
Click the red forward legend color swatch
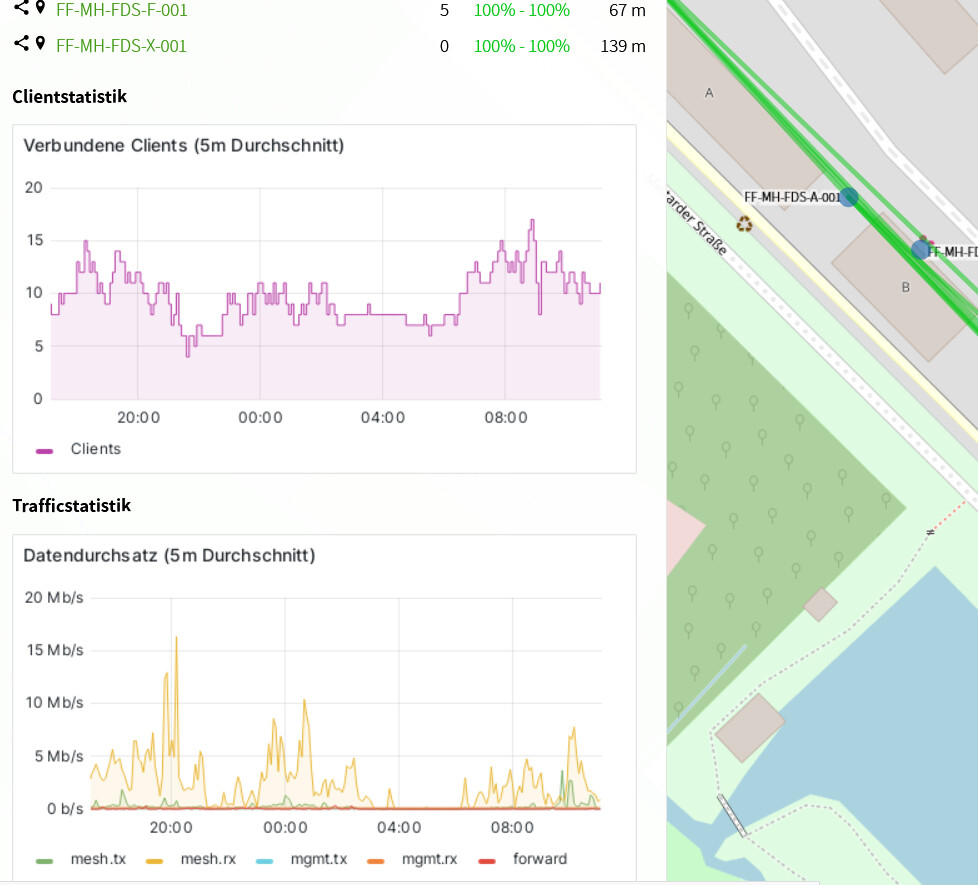tap(488, 860)
